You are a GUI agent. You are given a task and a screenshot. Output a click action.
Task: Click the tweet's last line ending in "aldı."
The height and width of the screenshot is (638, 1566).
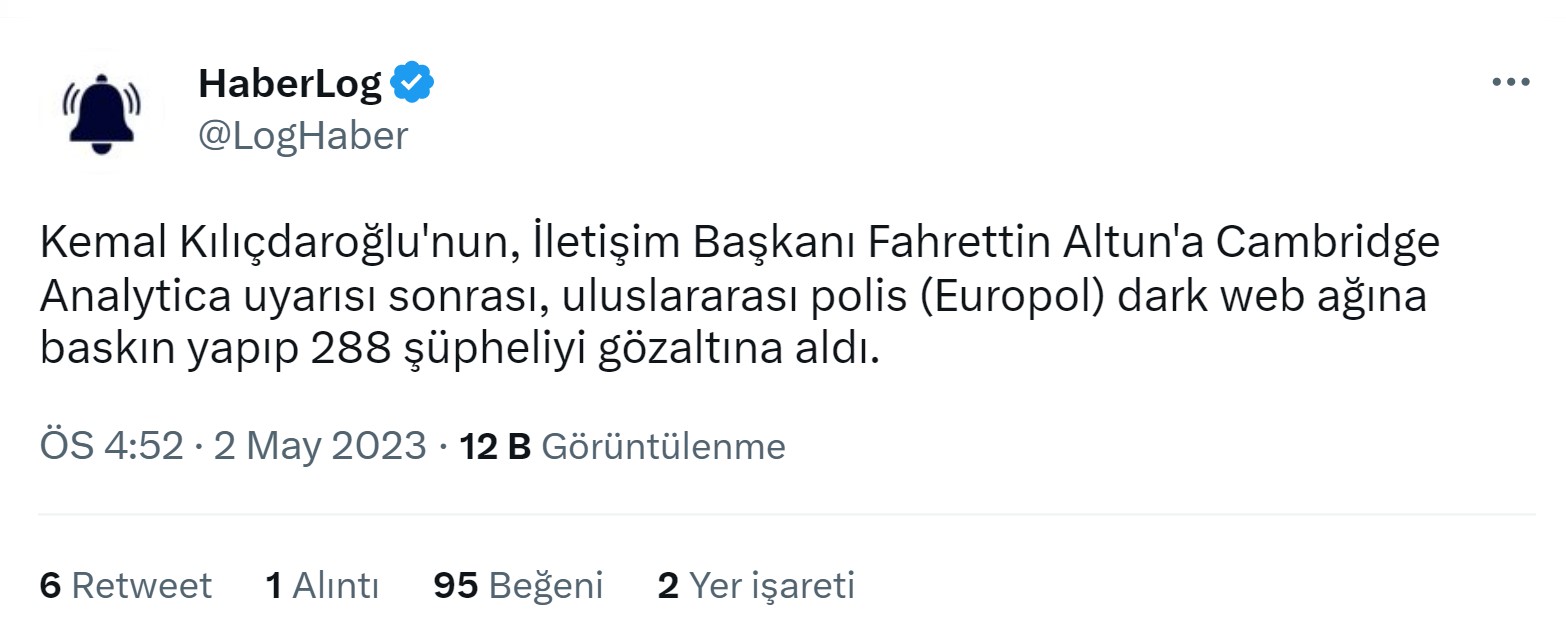(460, 349)
